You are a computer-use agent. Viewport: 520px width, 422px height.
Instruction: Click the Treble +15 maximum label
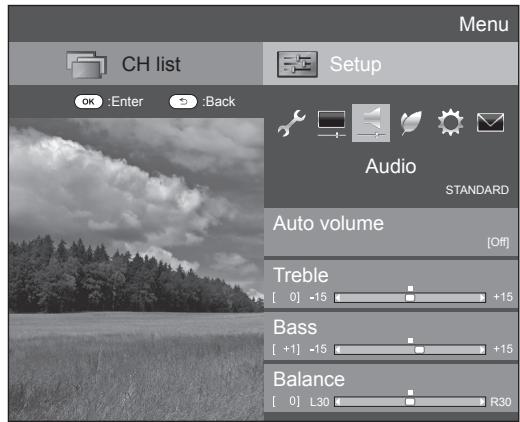click(x=503, y=297)
